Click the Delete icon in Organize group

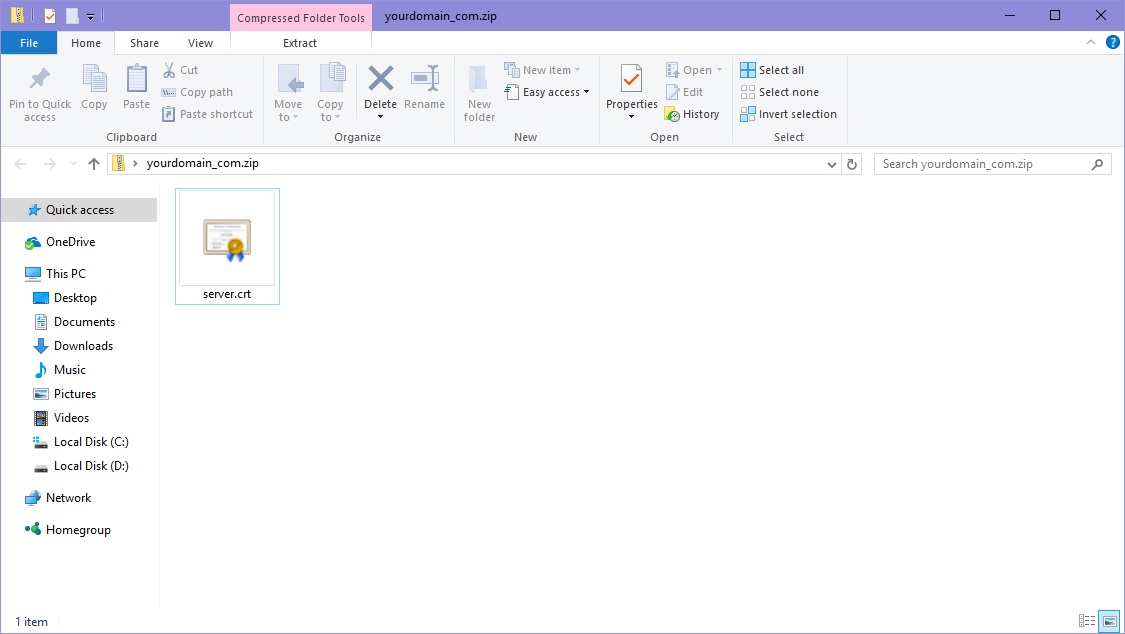click(x=380, y=90)
